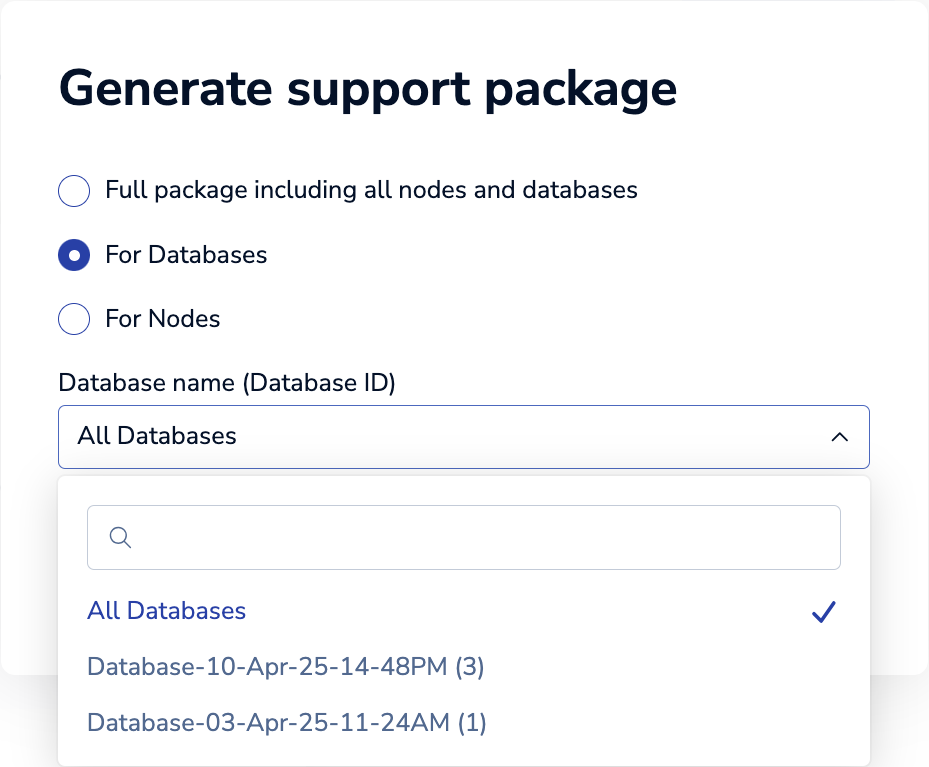Select the For Databases option

(74, 255)
